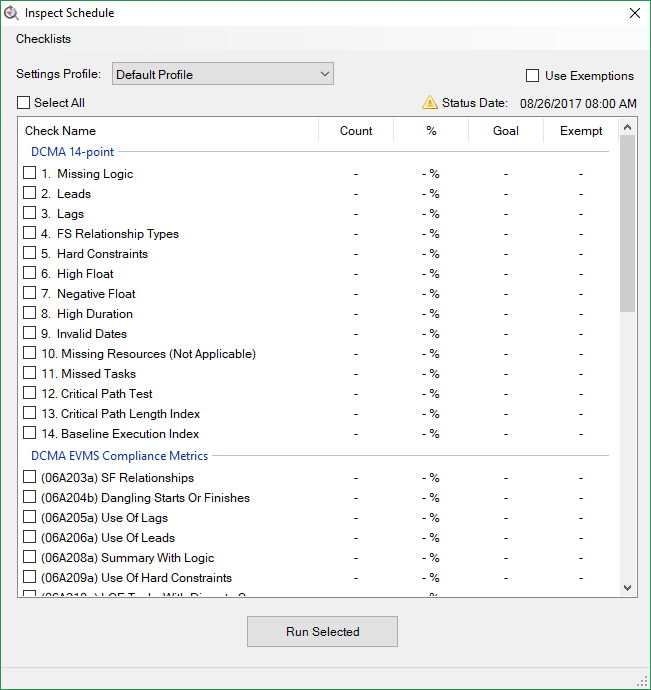This screenshot has width=651, height=690.
Task: Click the Inspect Schedule title bar icon
Action: tap(12, 13)
